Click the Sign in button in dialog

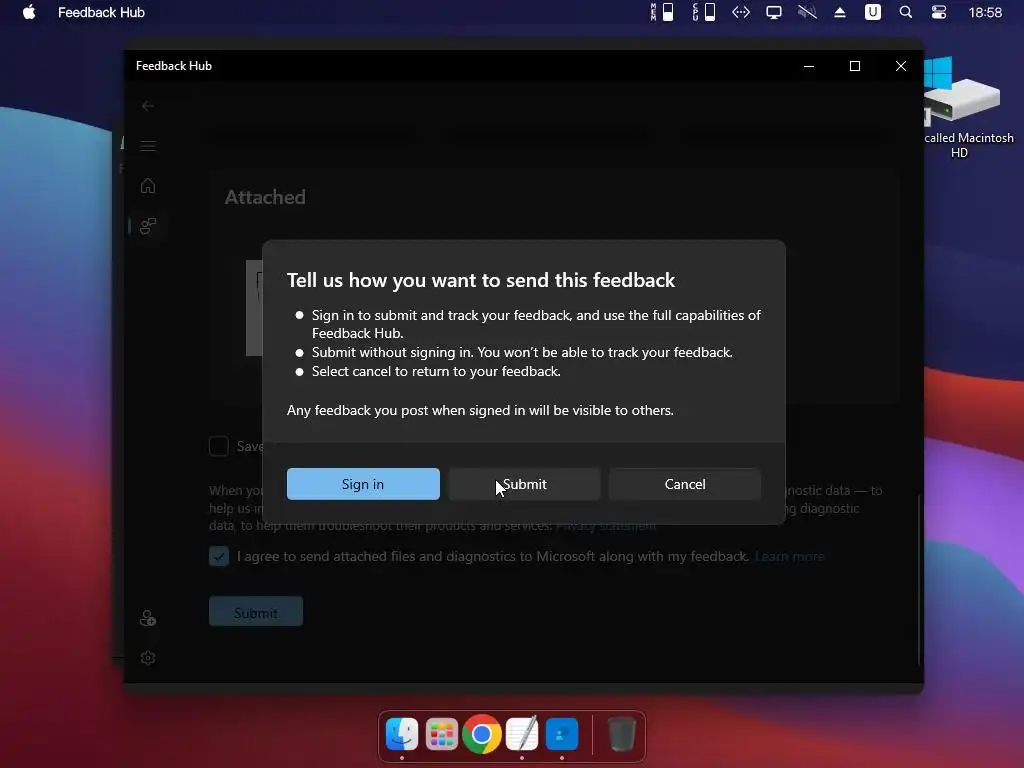[363, 484]
